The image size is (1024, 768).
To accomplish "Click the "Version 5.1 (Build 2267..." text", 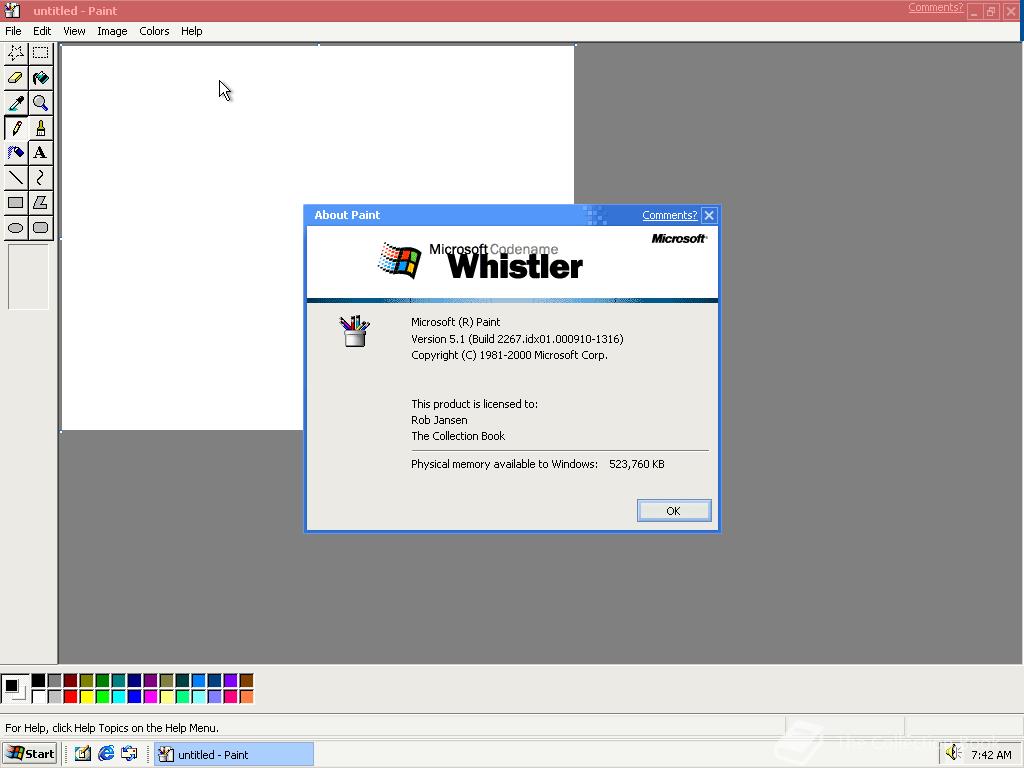I will (x=517, y=339).
